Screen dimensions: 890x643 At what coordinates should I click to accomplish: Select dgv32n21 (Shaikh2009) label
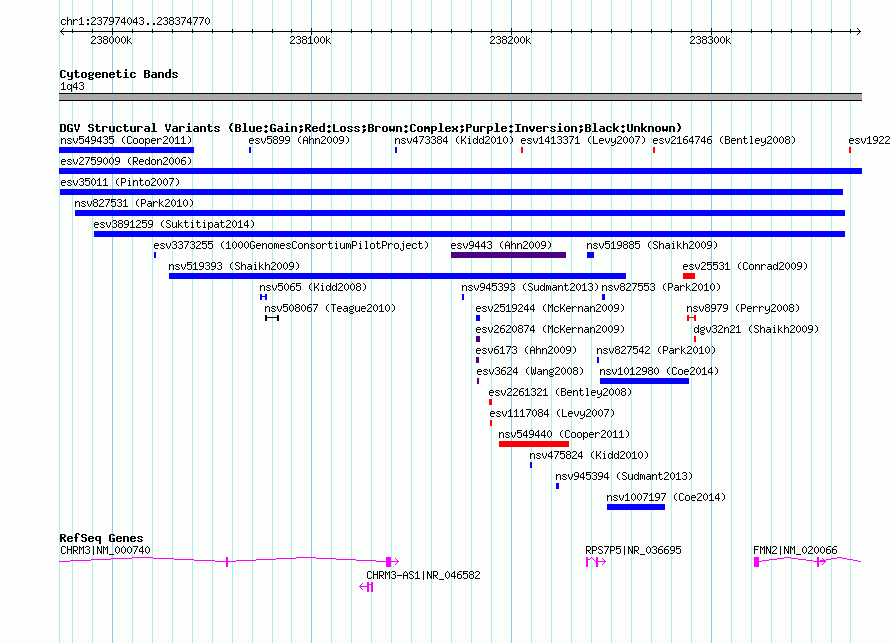click(756, 329)
